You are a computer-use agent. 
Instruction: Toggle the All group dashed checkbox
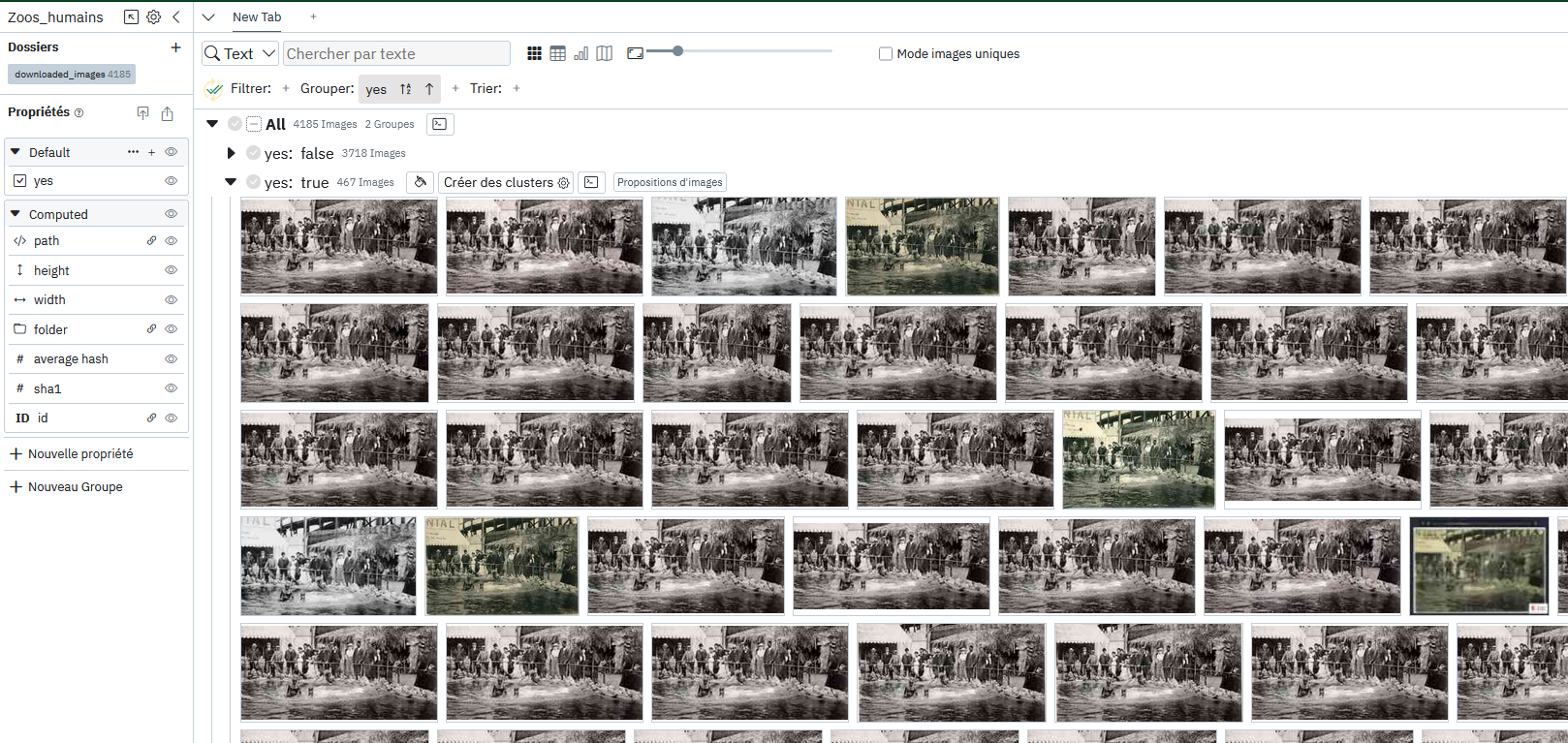point(254,124)
